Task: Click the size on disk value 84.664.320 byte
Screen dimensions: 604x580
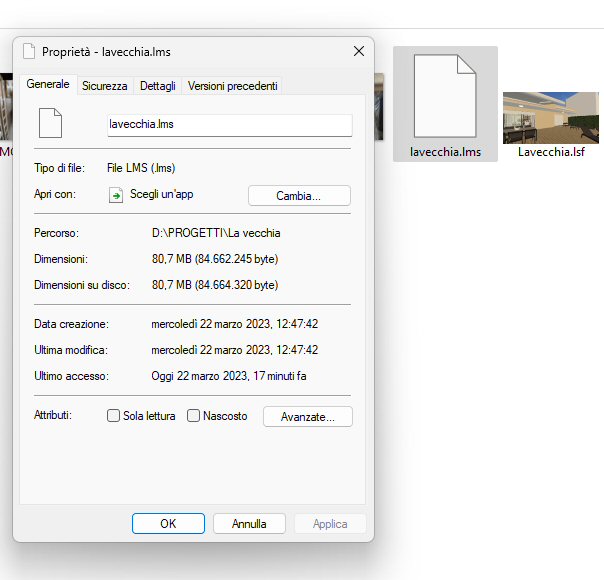Action: pos(237,285)
